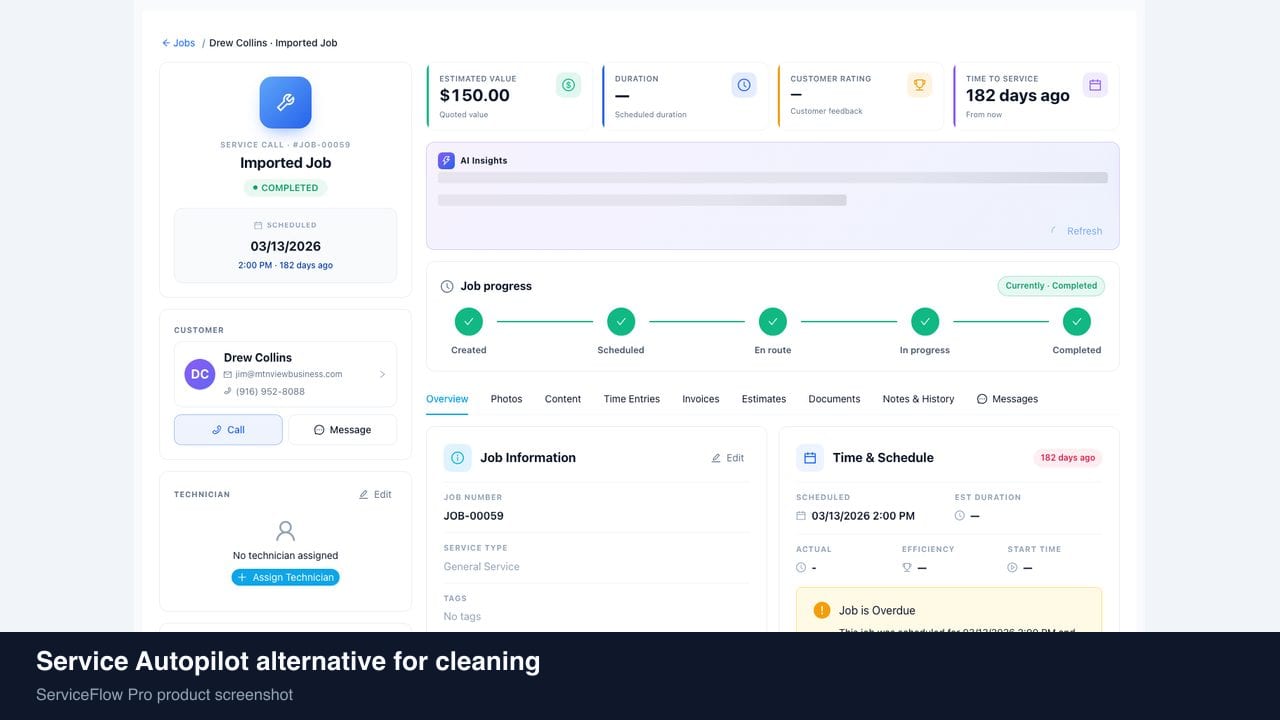Click the COMPLETED status badge
This screenshot has width=1280, height=720.
click(285, 188)
